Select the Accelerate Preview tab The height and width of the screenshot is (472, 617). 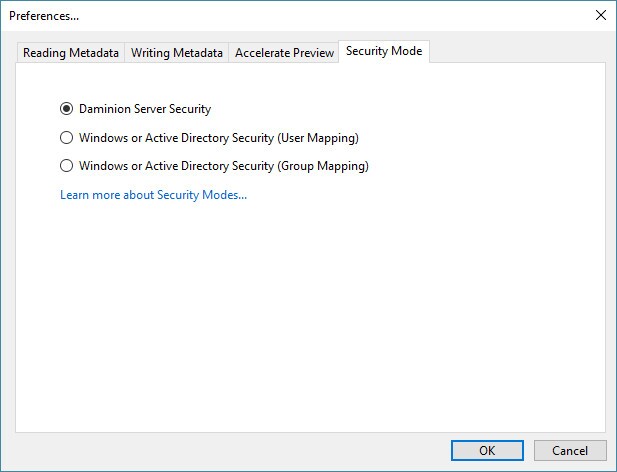pyautogui.click(x=284, y=53)
